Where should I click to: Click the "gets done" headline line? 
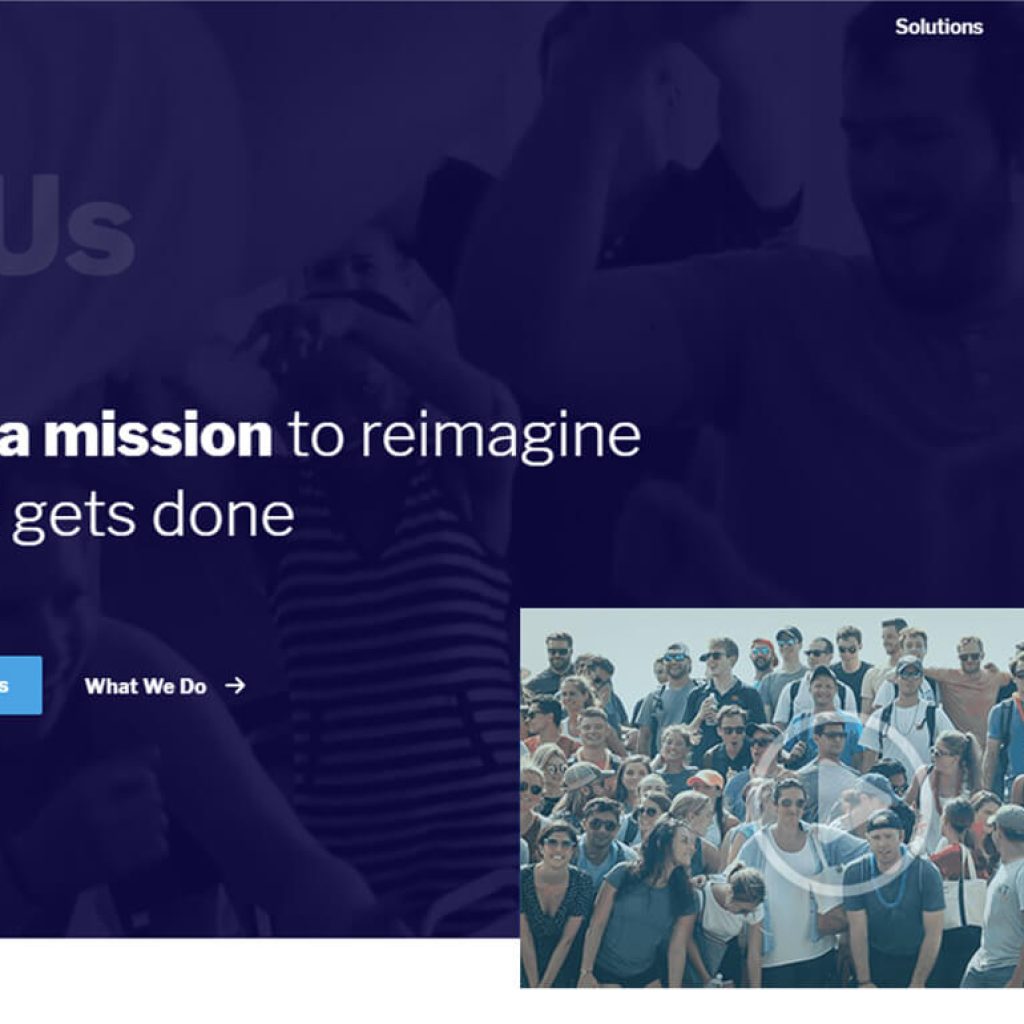[x=153, y=515]
